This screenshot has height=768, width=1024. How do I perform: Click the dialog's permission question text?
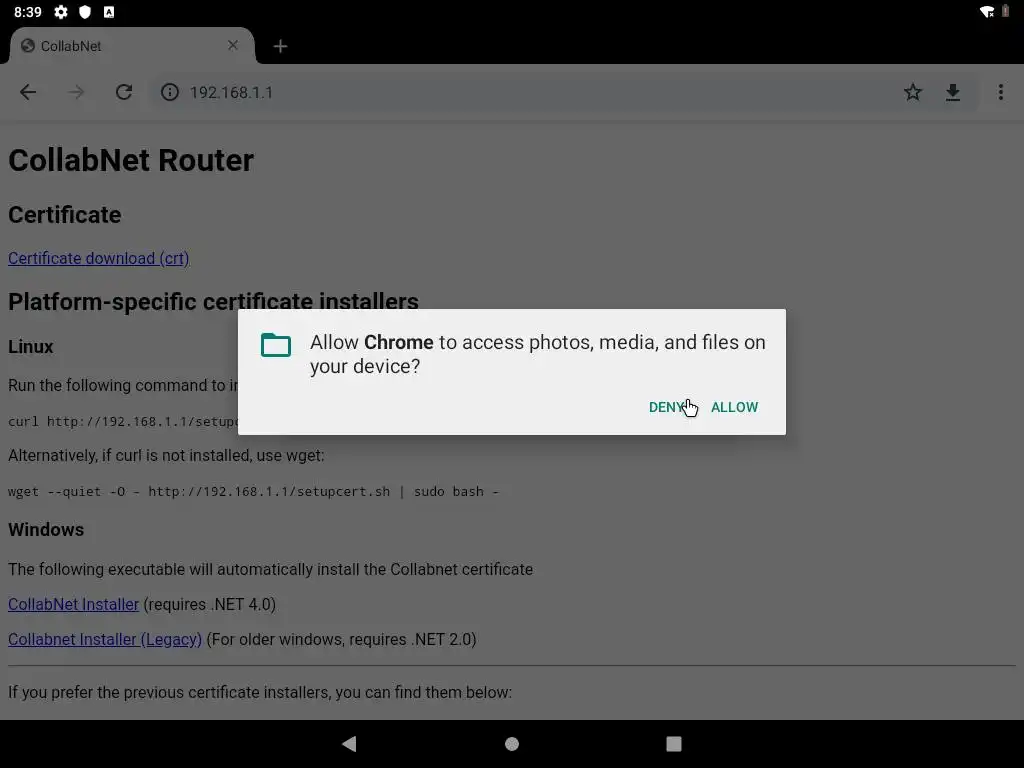coord(537,354)
